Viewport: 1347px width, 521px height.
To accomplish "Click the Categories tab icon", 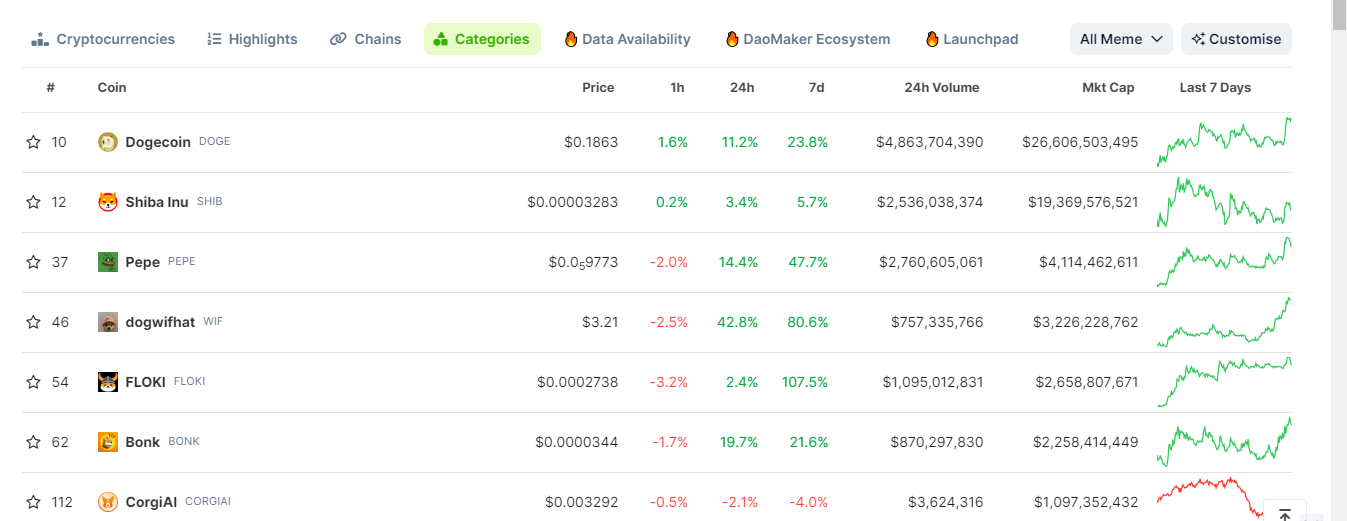I will click(x=441, y=39).
